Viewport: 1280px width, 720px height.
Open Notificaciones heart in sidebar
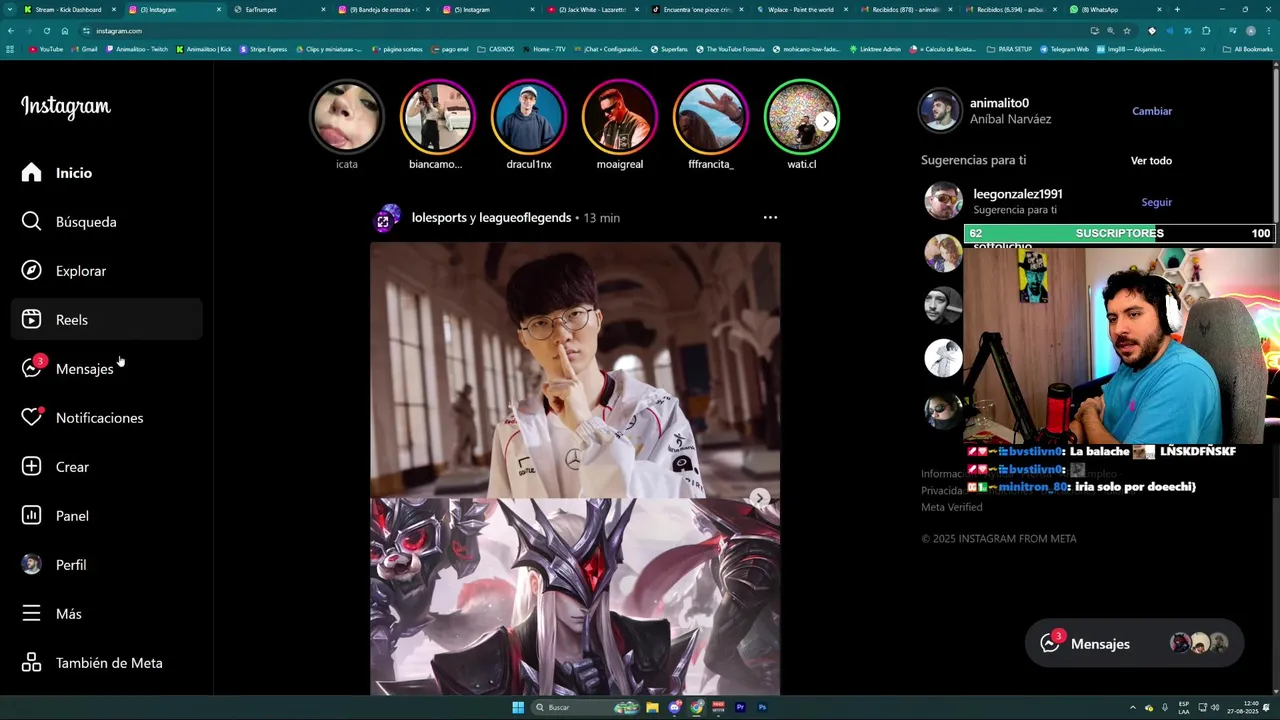[x=106, y=418]
